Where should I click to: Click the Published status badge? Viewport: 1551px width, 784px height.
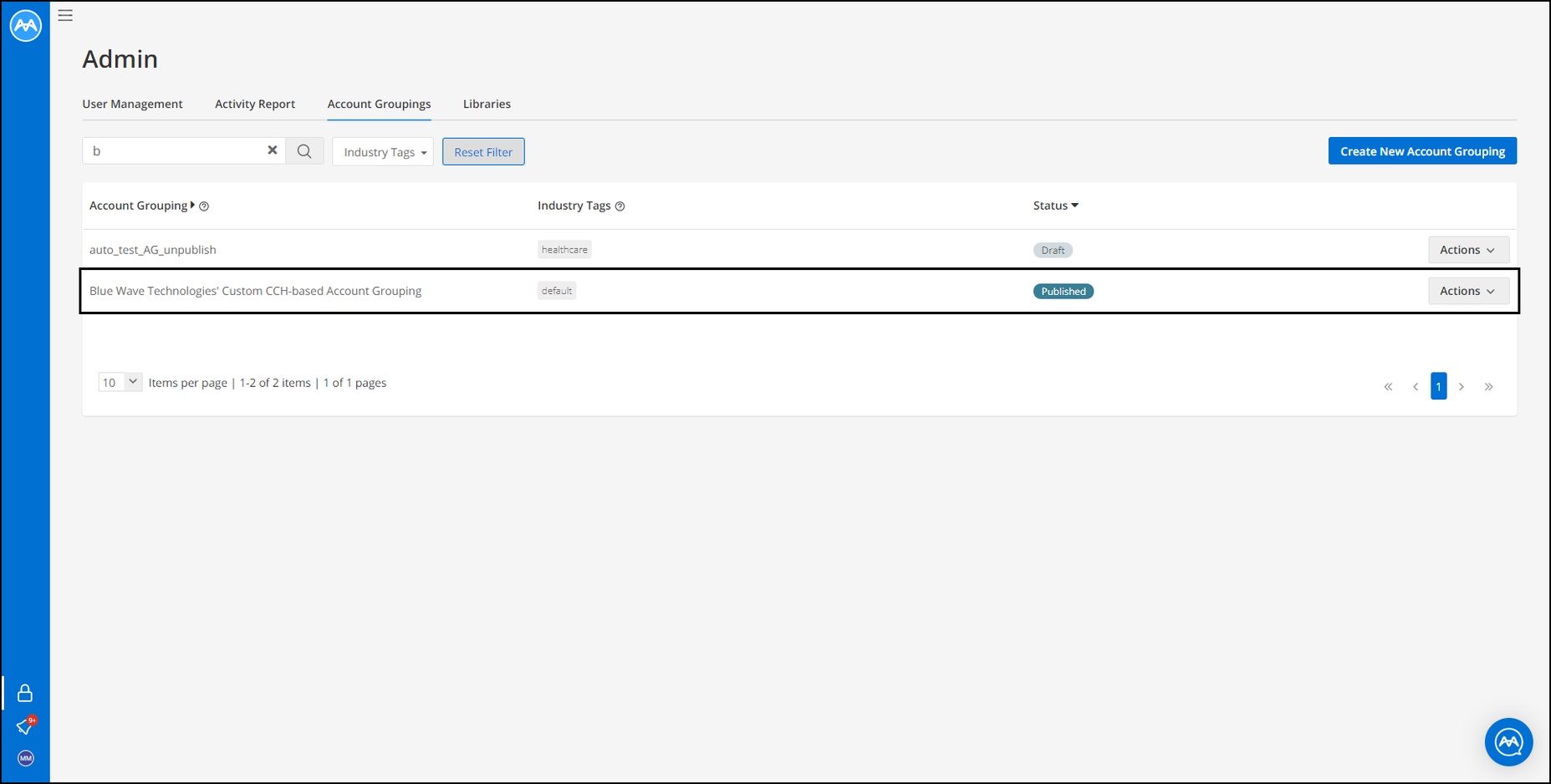pyautogui.click(x=1064, y=292)
